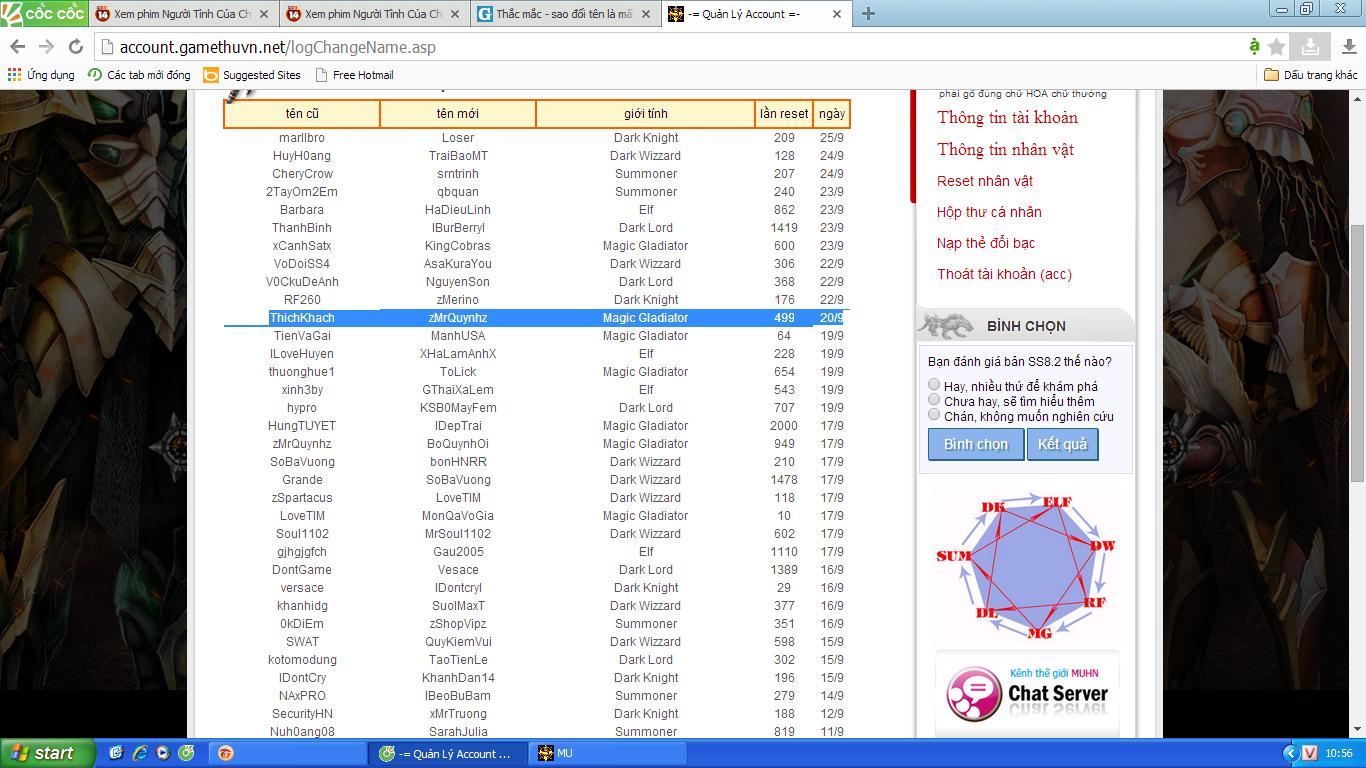
Task: Click the marllbro old name cell
Action: [x=302, y=138]
